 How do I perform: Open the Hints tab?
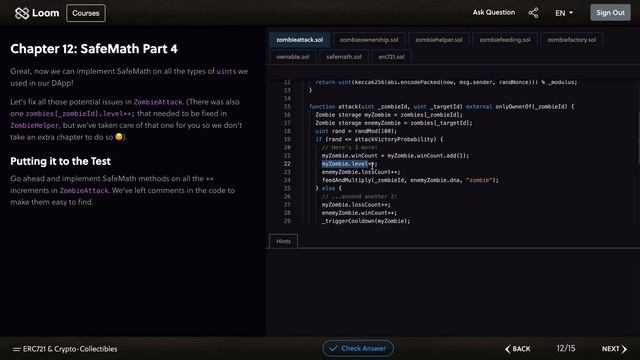283,241
